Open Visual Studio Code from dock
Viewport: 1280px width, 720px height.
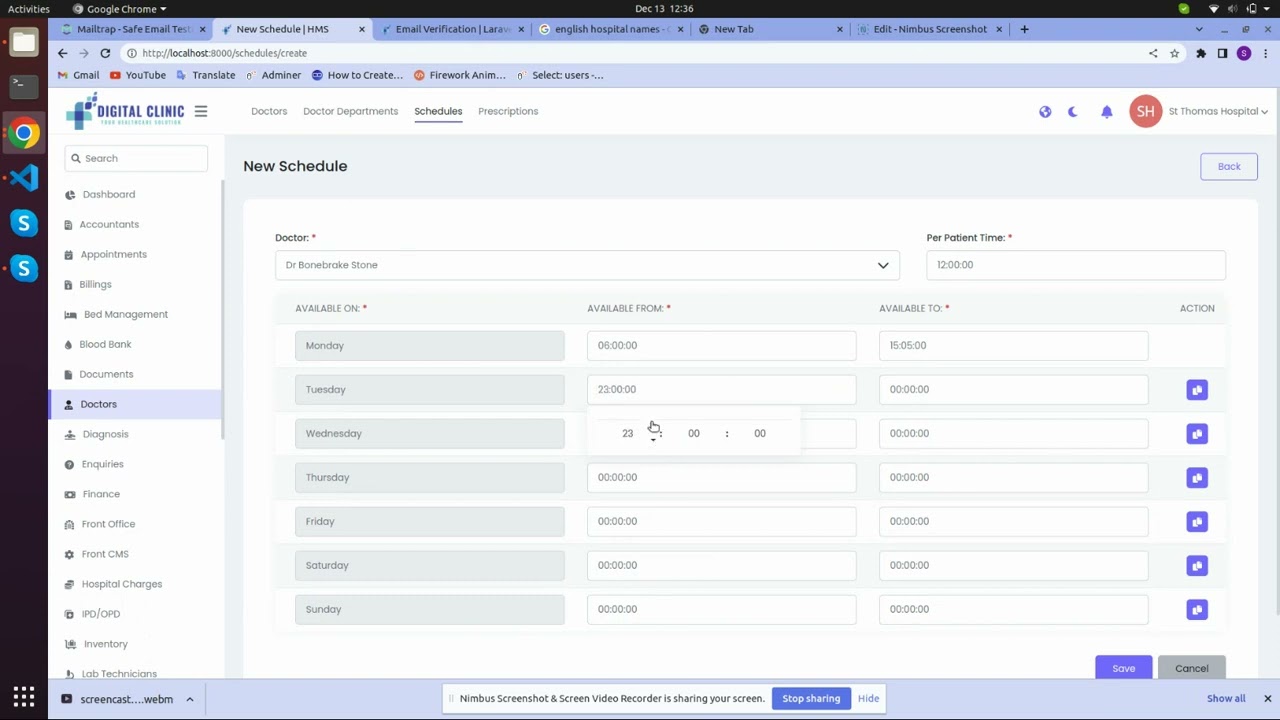[x=24, y=178]
